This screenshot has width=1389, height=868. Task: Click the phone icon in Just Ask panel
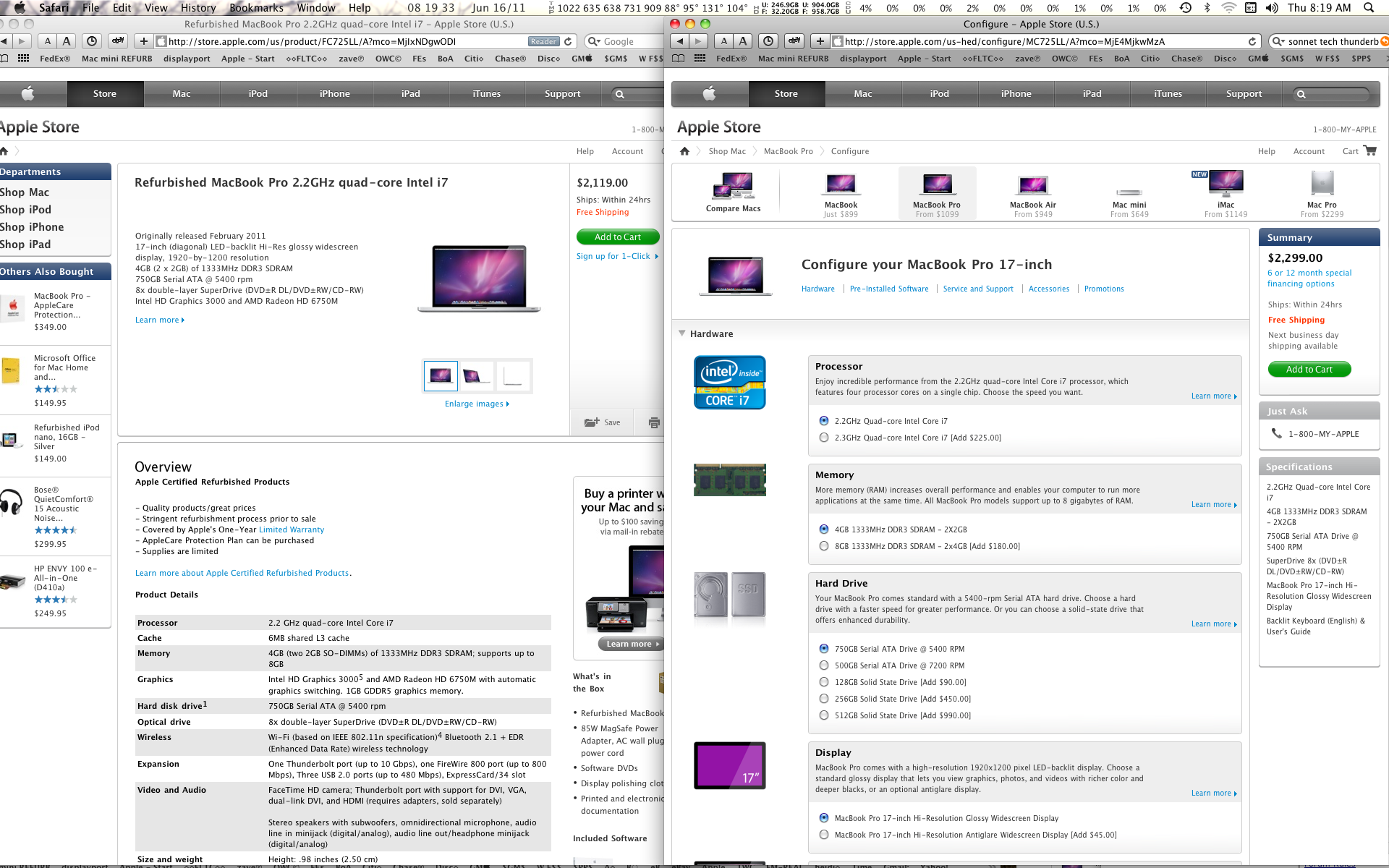pos(1276,433)
